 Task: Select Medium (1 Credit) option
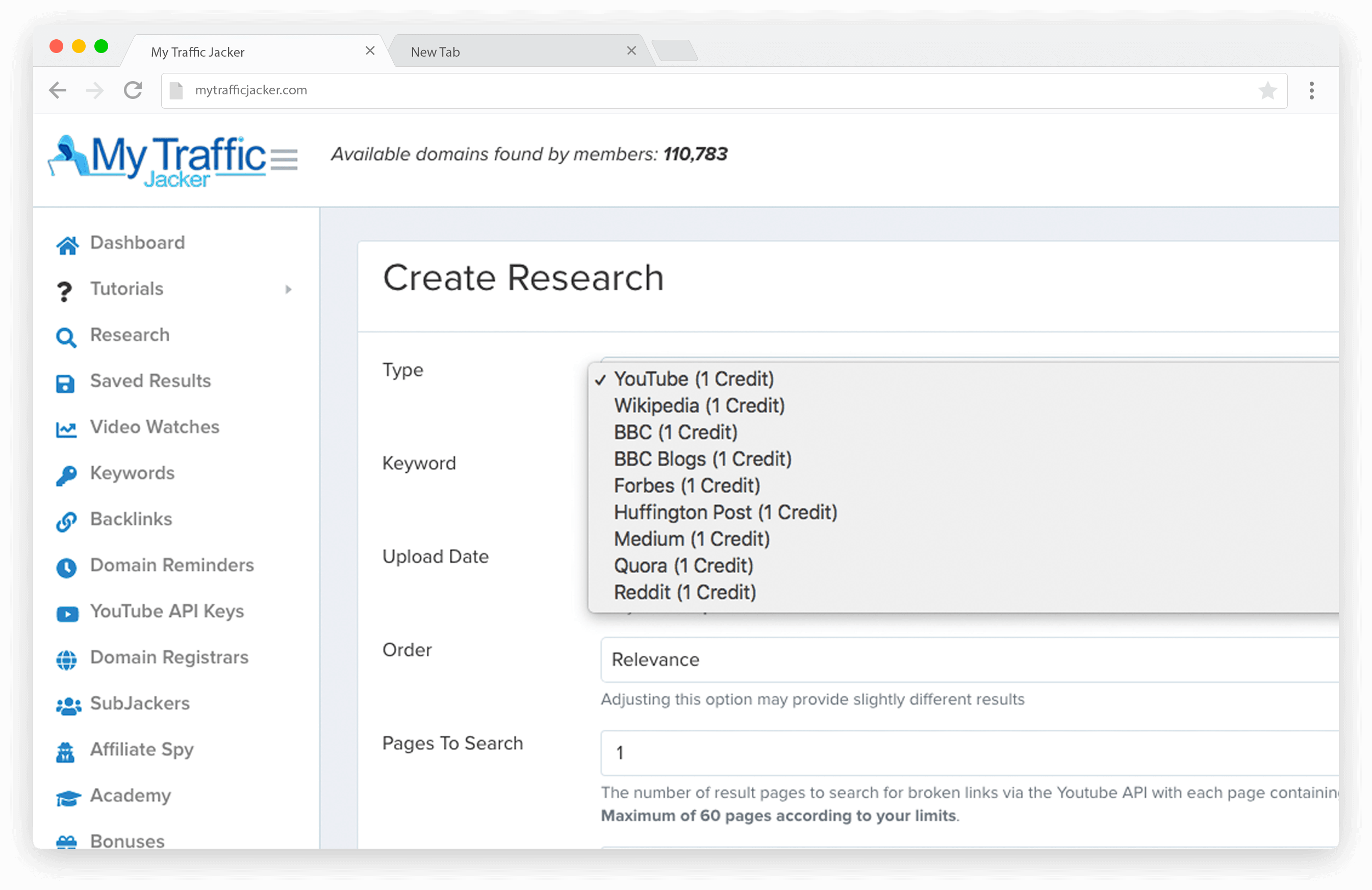[963, 539]
